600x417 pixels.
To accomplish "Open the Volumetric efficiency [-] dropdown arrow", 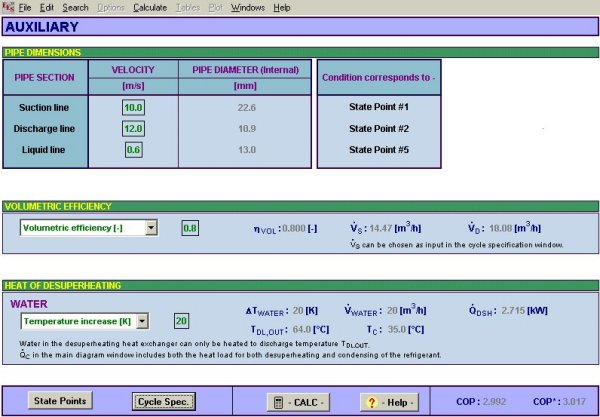I will click(151, 228).
